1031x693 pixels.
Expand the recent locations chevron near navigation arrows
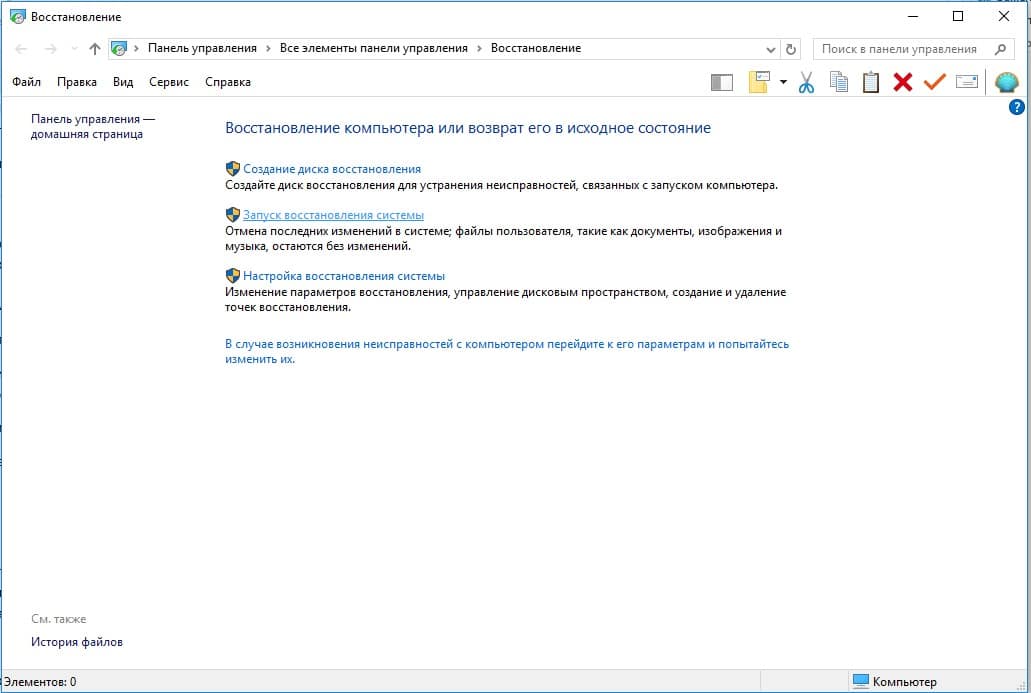point(74,49)
